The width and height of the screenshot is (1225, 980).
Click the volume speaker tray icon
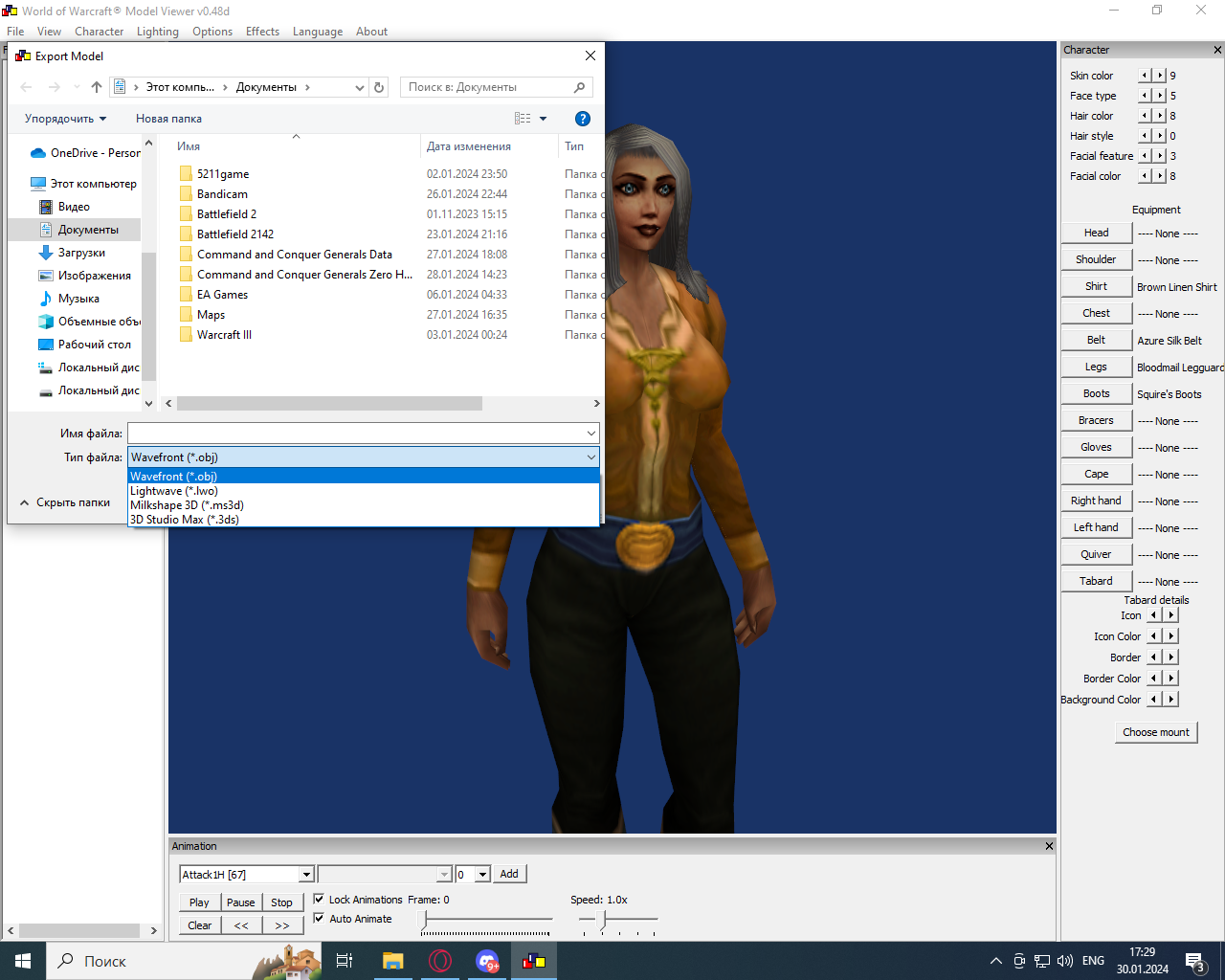click(x=1065, y=961)
